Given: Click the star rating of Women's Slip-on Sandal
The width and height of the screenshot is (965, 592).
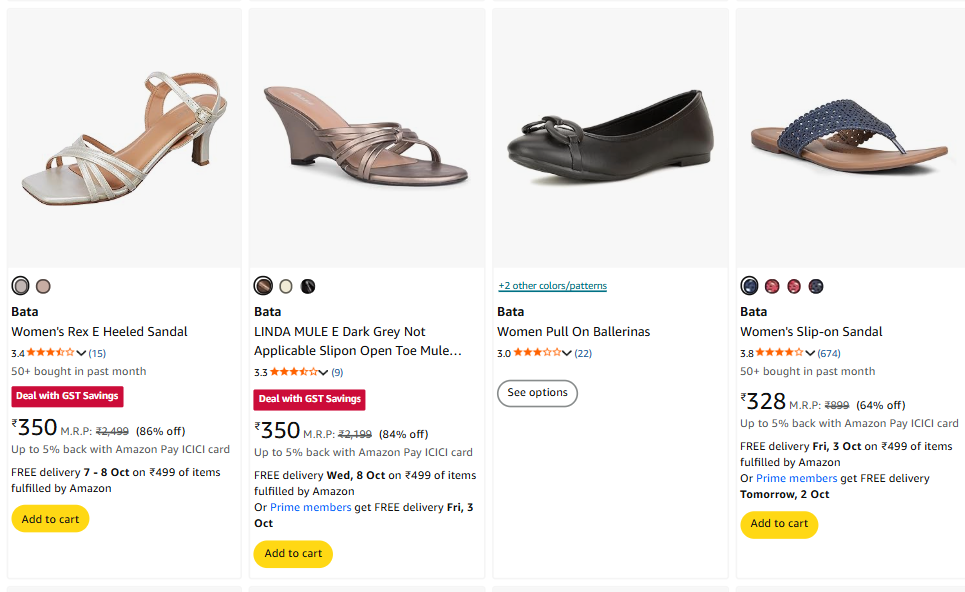Looking at the screenshot, I should 779,353.
